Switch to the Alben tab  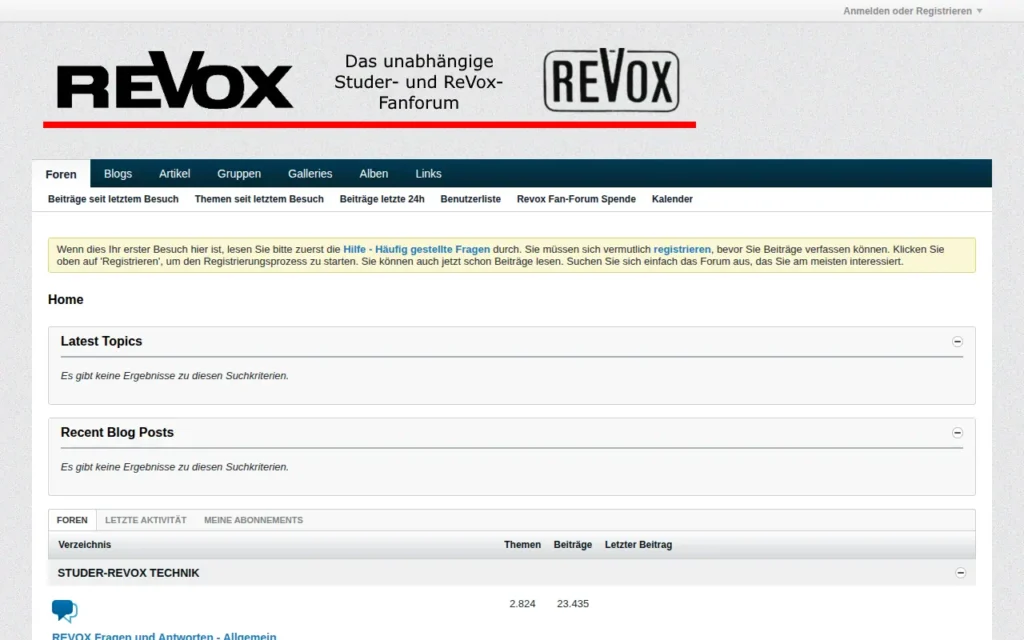pyautogui.click(x=374, y=174)
